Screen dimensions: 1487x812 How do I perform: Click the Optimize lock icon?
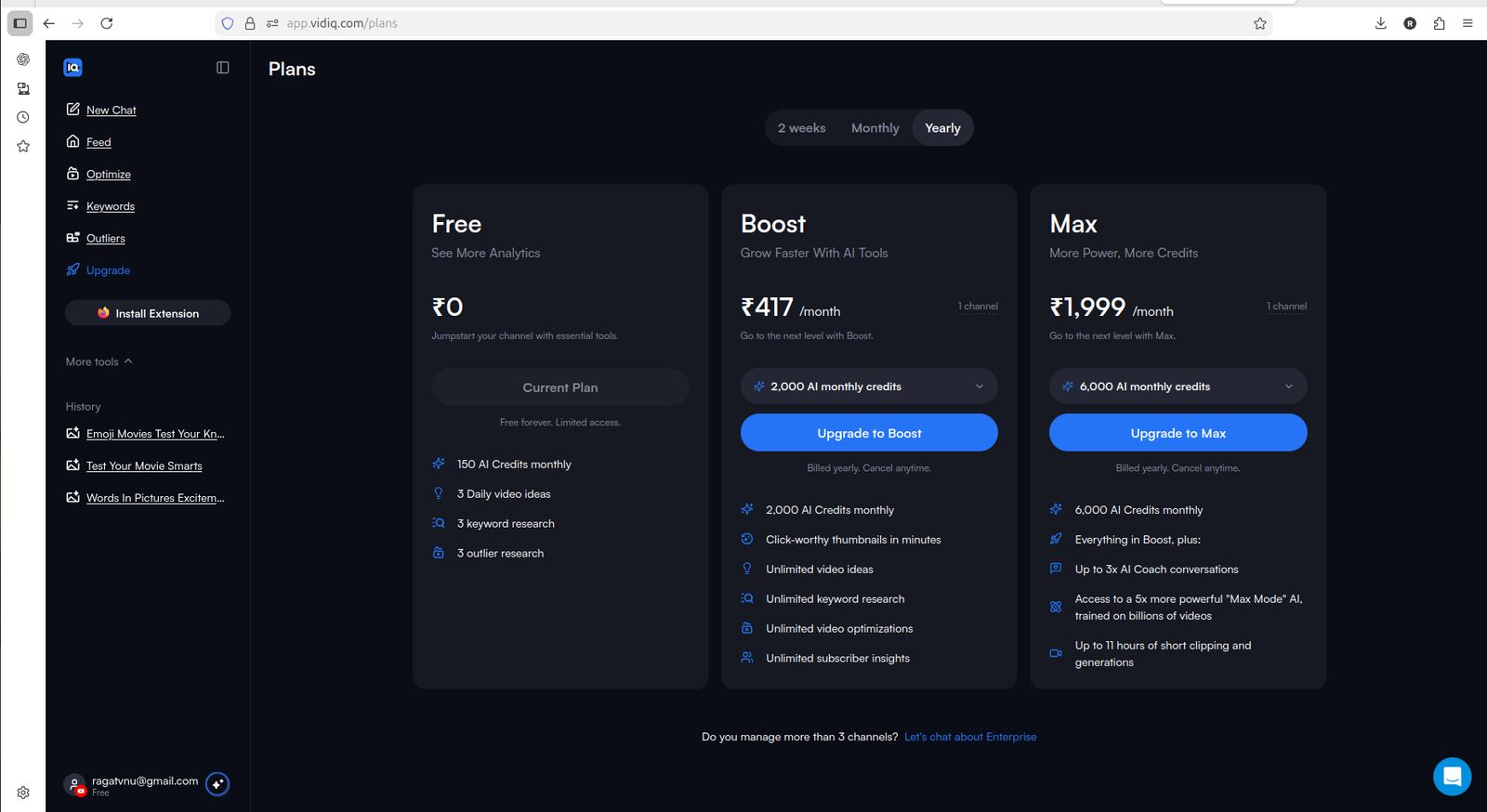[x=72, y=173]
